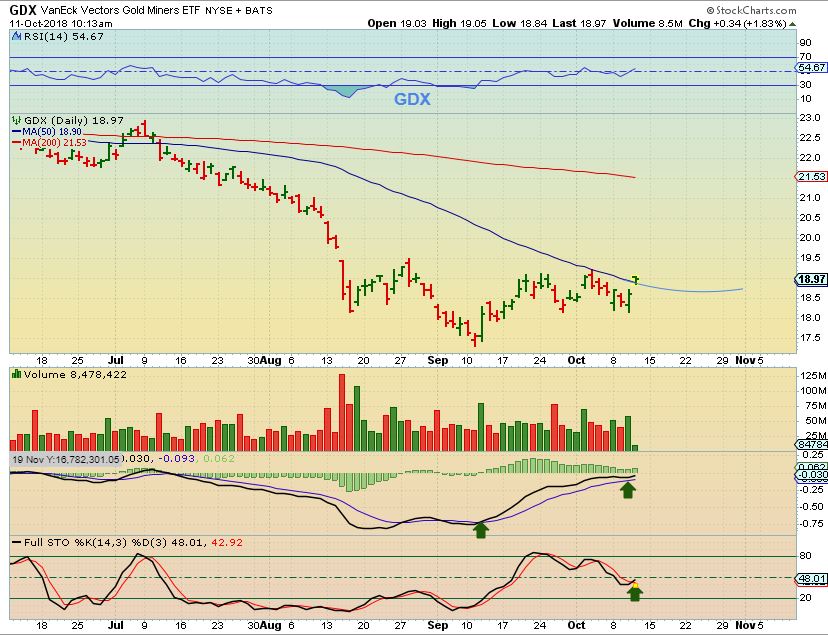Image resolution: width=828 pixels, height=635 pixels.
Task: Click the '11-Oct-2018 10:13am' timestamp
Action: (61, 24)
